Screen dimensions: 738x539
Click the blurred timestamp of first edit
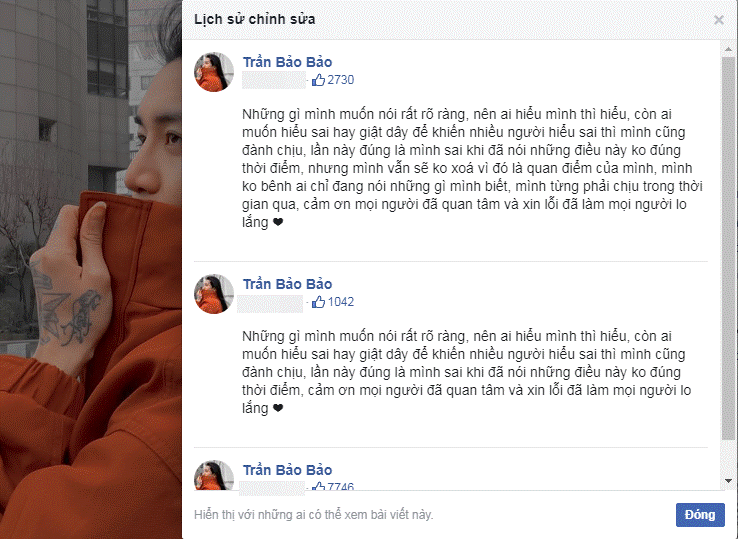click(274, 80)
